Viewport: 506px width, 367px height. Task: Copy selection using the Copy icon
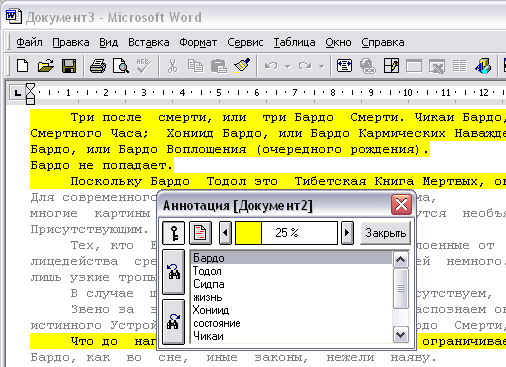[x=195, y=66]
